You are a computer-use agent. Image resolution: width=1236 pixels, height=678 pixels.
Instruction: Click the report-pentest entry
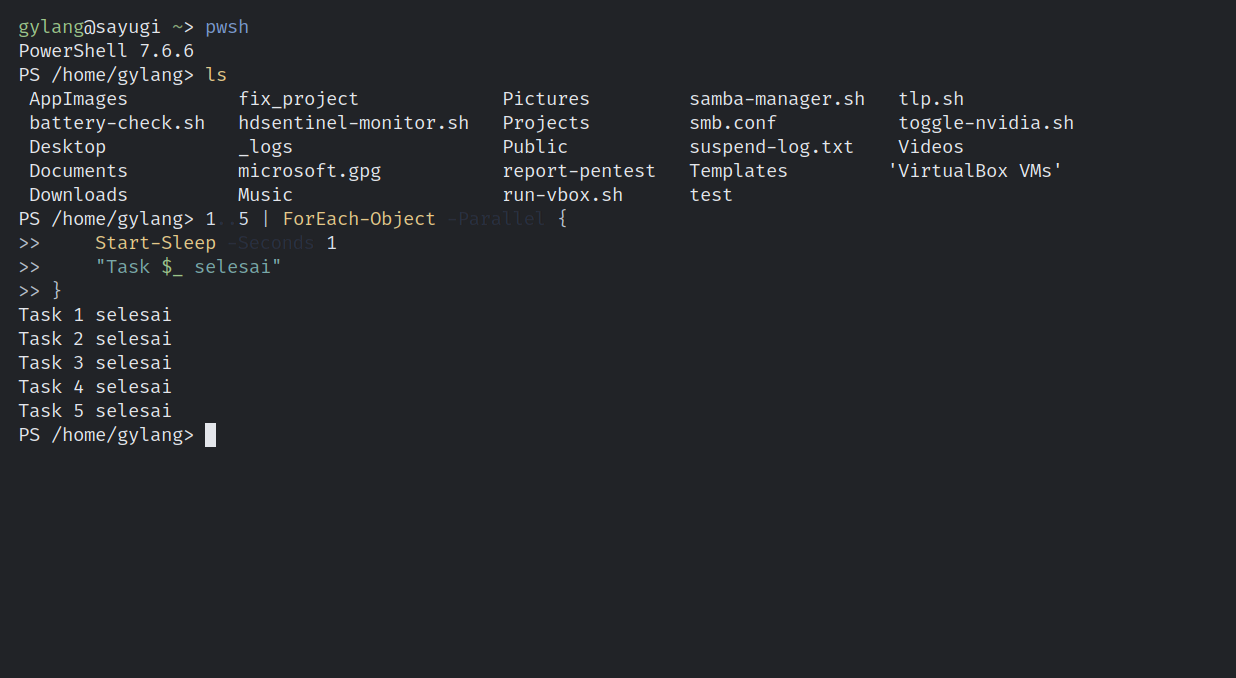pyautogui.click(x=579, y=171)
